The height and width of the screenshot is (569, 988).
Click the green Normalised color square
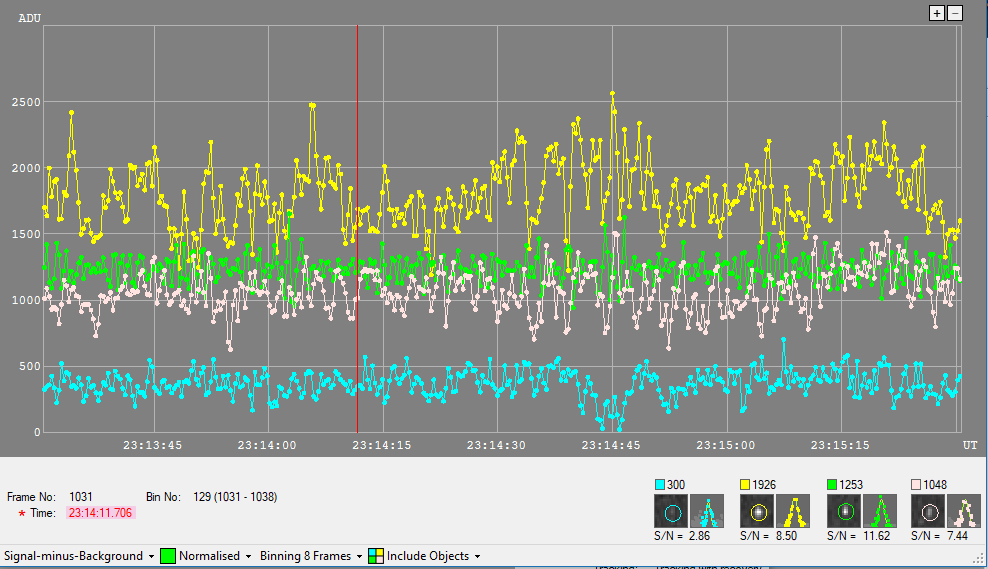pyautogui.click(x=168, y=556)
